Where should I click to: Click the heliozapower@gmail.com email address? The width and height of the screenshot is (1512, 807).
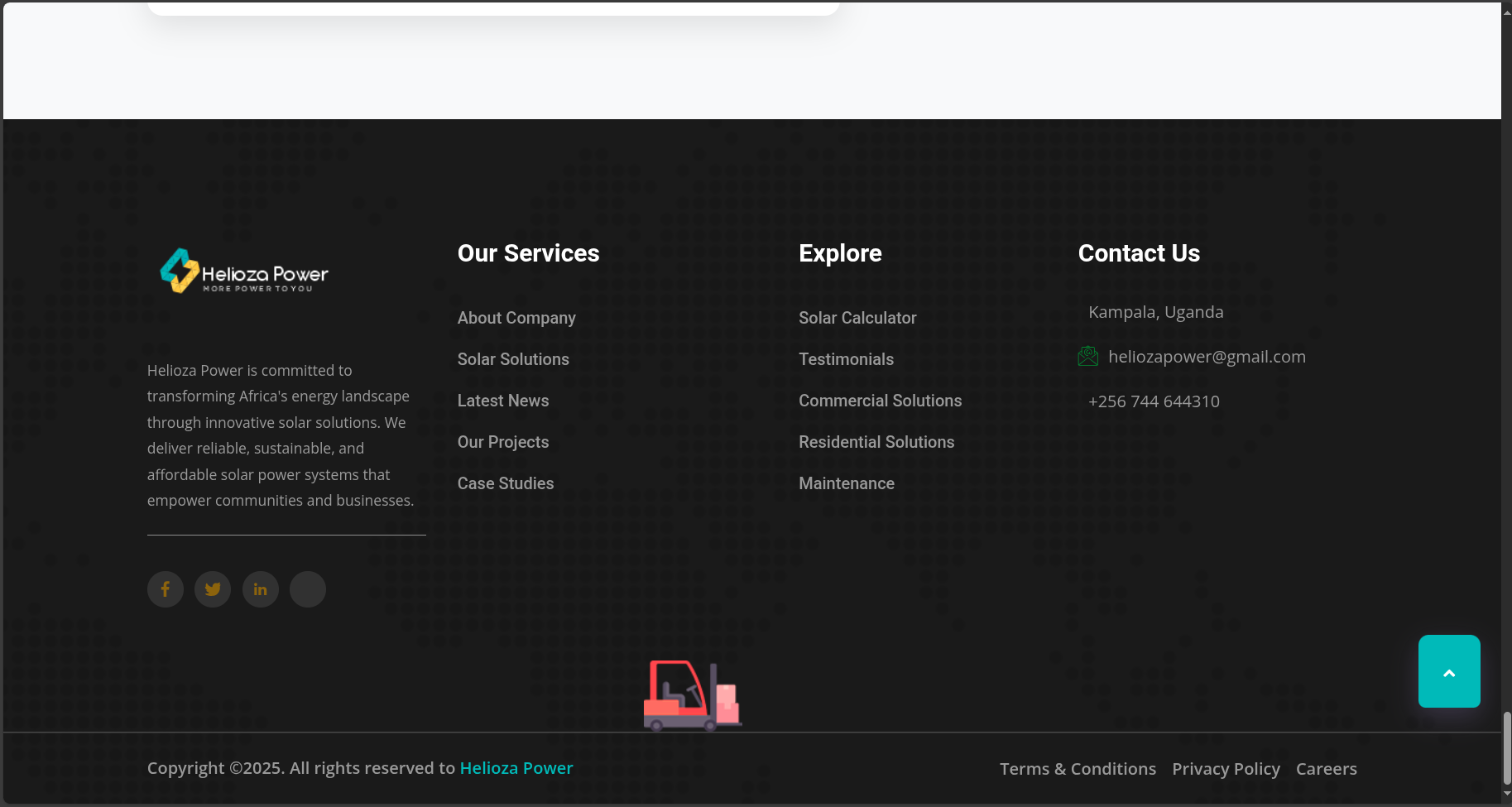pyautogui.click(x=1207, y=357)
